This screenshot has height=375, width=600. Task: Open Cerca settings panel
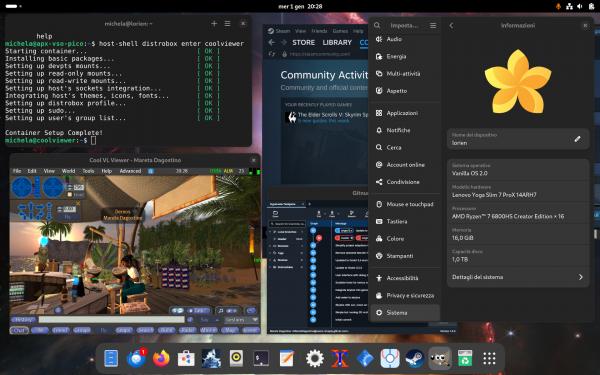point(405,148)
